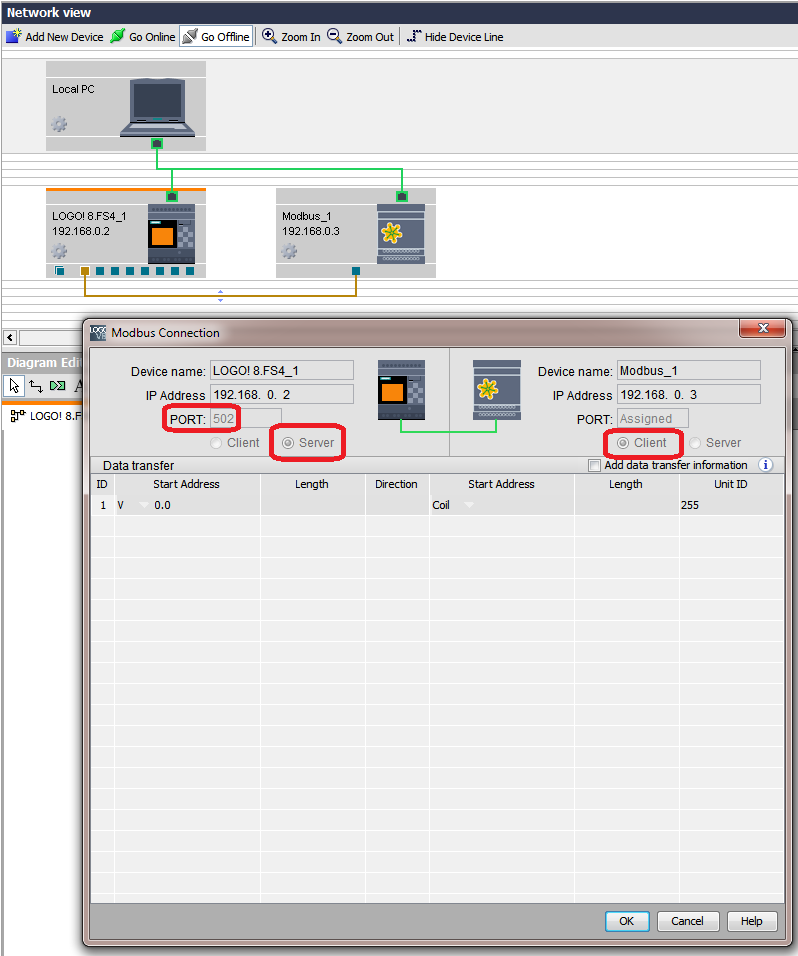The width and height of the screenshot is (798, 956).
Task: Select LOGO! 8.F tree item in diagram editor
Action: pos(46,416)
